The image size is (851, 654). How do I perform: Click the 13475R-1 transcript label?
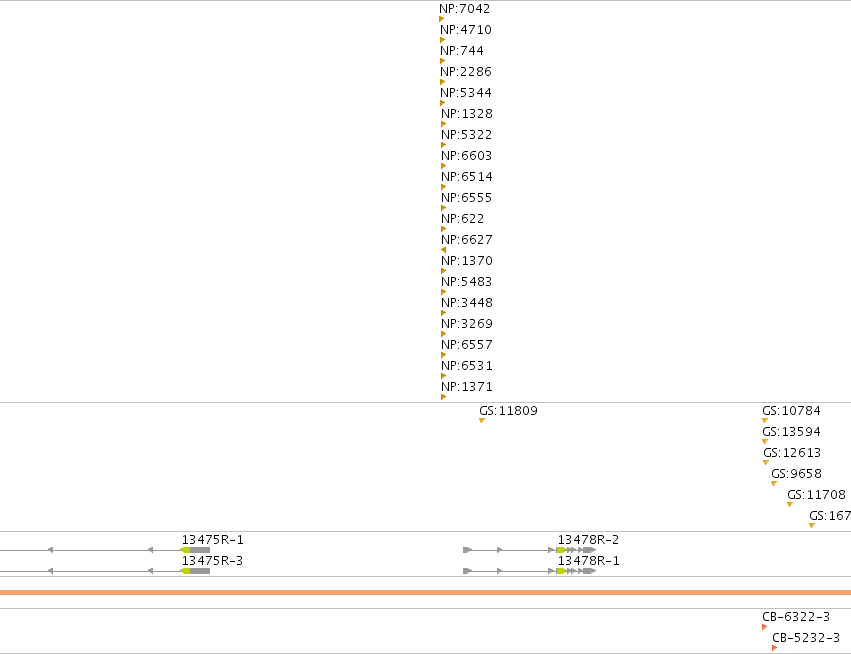point(213,540)
